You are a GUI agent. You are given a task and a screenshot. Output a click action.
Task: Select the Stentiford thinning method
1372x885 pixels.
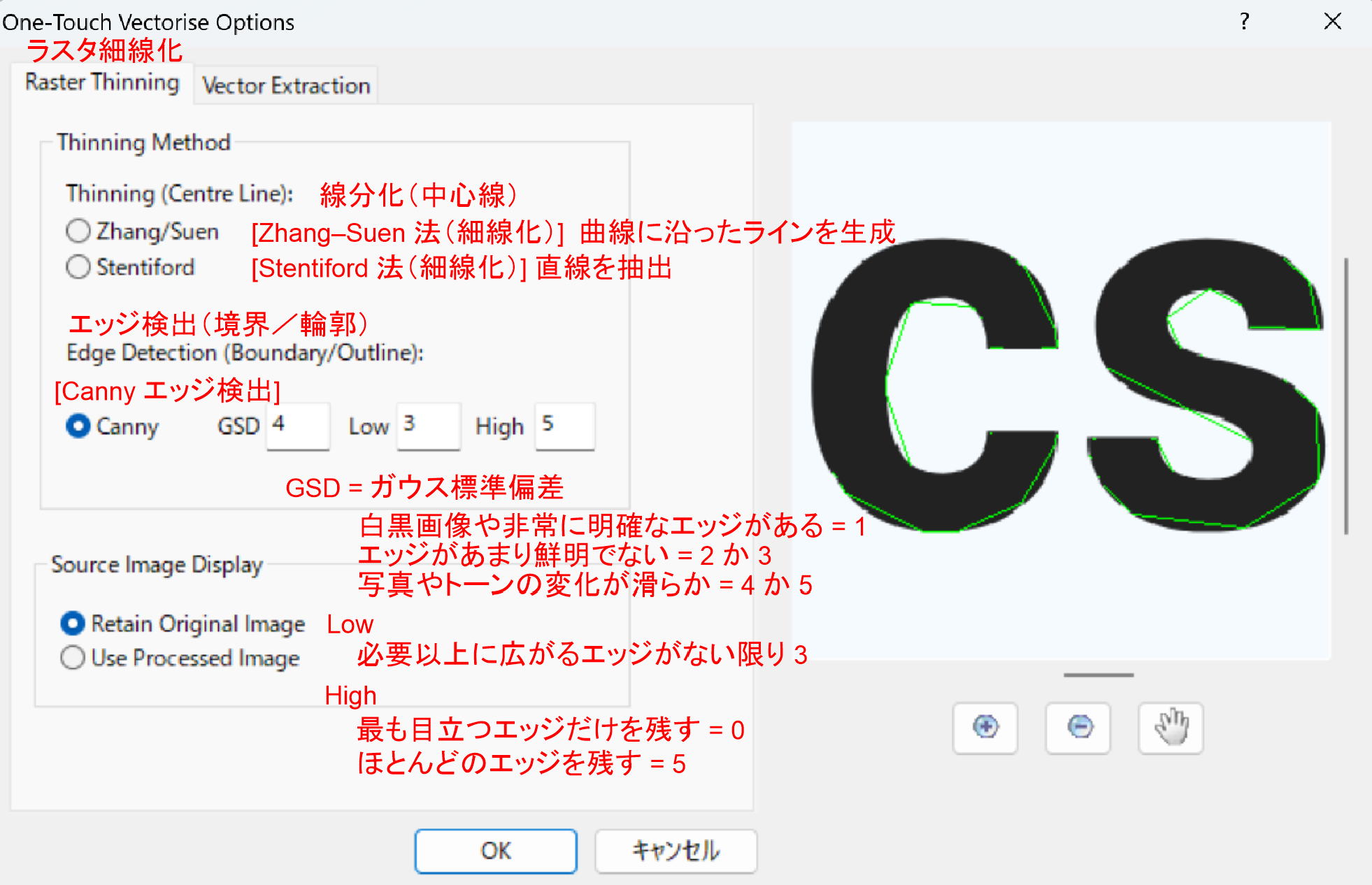(78, 266)
